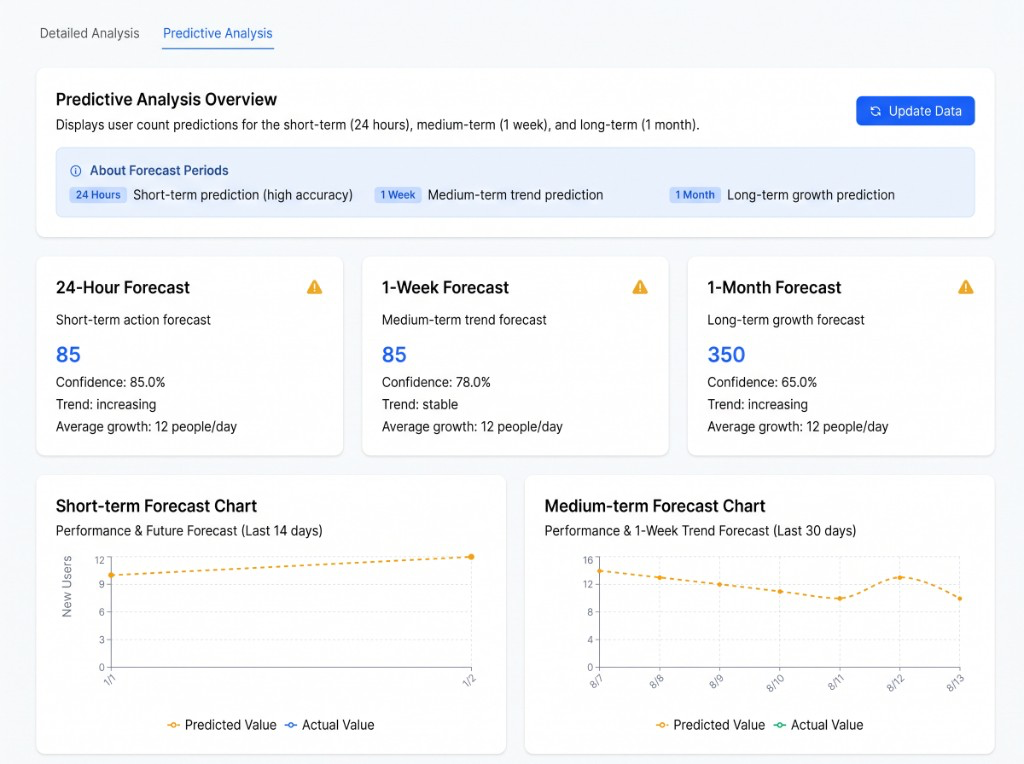The width and height of the screenshot is (1024, 764).
Task: Click the 8/9 data point in Medium-term chart
Action: pos(720,585)
